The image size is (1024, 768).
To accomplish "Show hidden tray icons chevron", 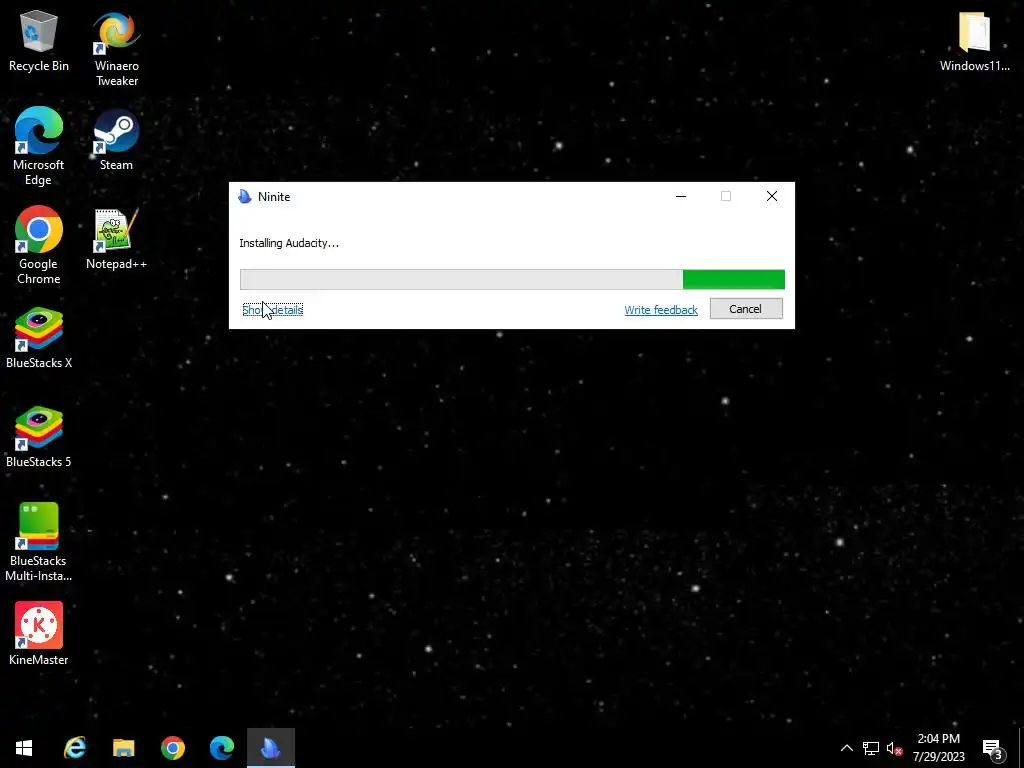I will click(x=846, y=748).
